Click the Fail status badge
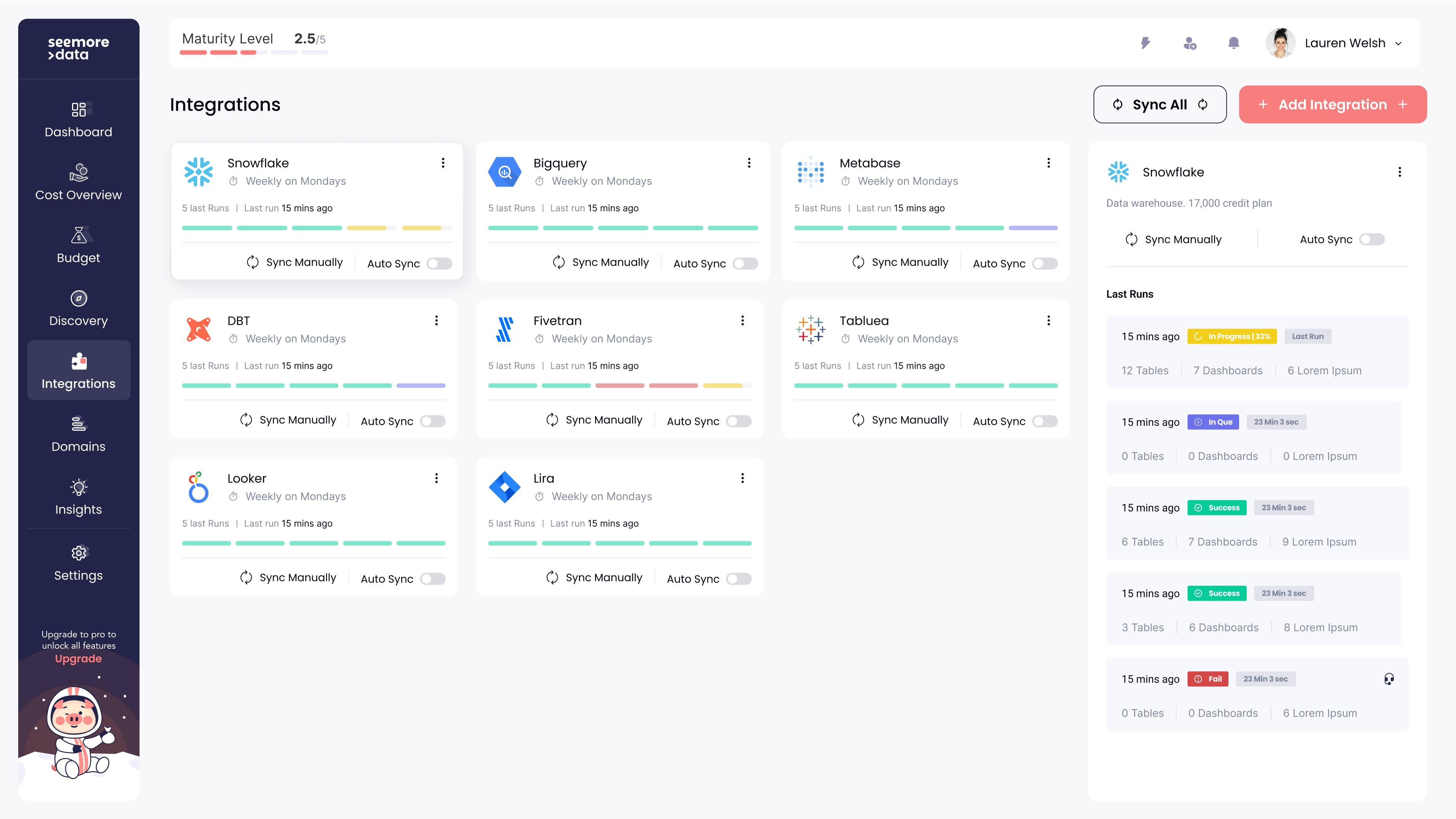This screenshot has height=819, width=1456. tap(1208, 679)
